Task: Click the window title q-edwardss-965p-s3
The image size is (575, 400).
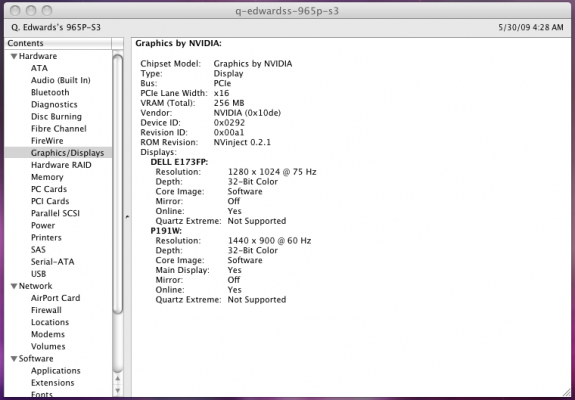Action: click(x=287, y=11)
